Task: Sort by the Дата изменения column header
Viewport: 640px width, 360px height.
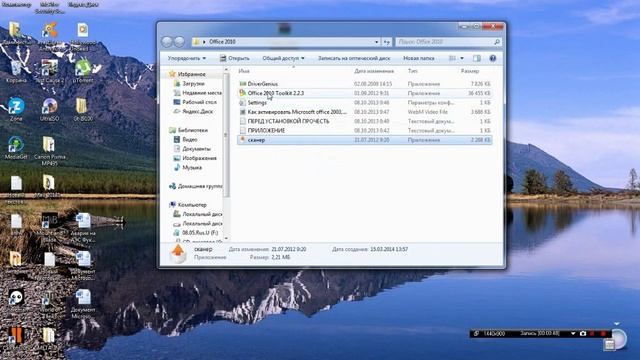Action: click(x=374, y=71)
